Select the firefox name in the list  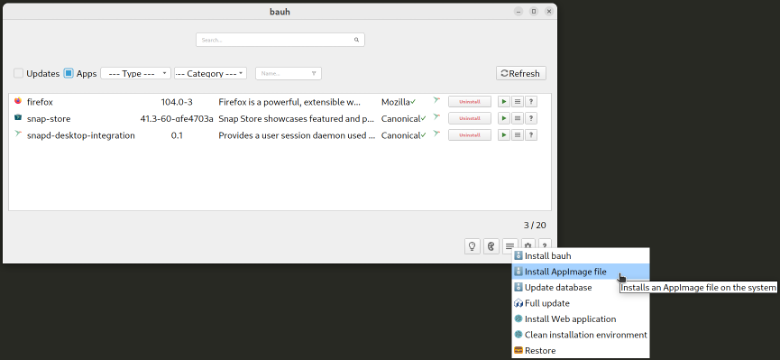click(40, 102)
